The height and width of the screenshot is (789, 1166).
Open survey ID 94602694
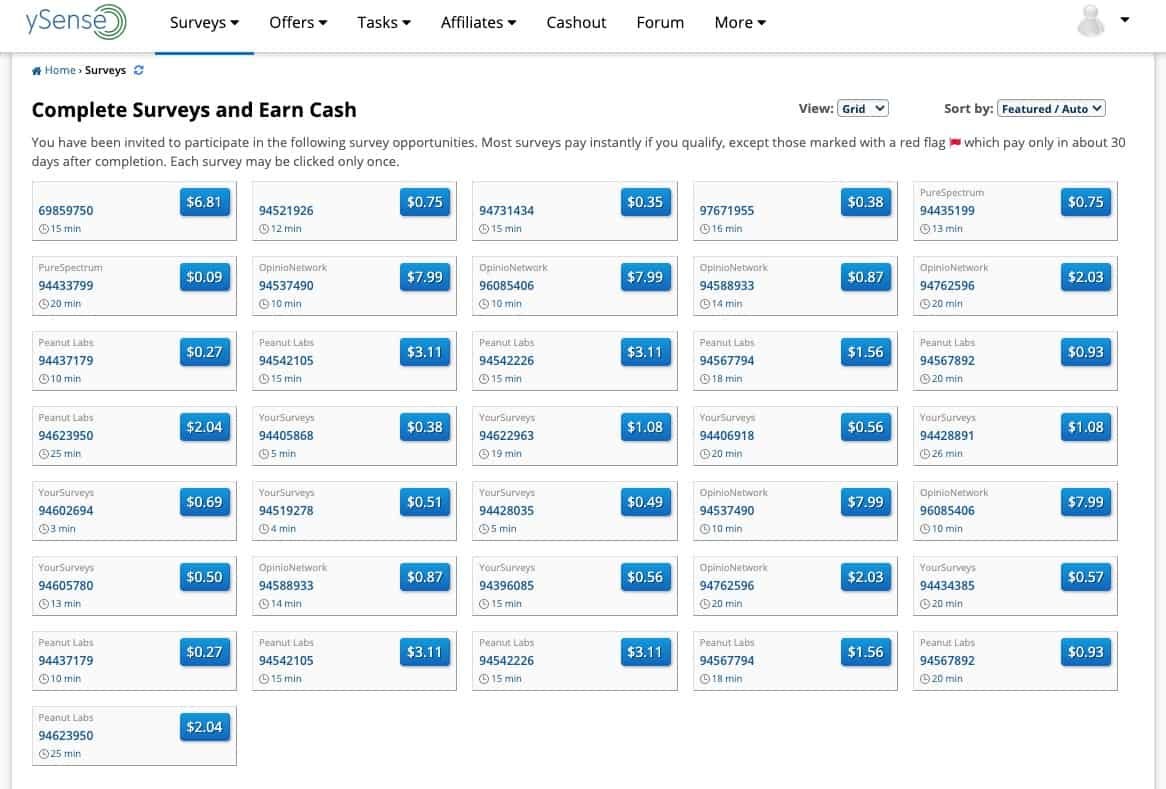point(65,511)
